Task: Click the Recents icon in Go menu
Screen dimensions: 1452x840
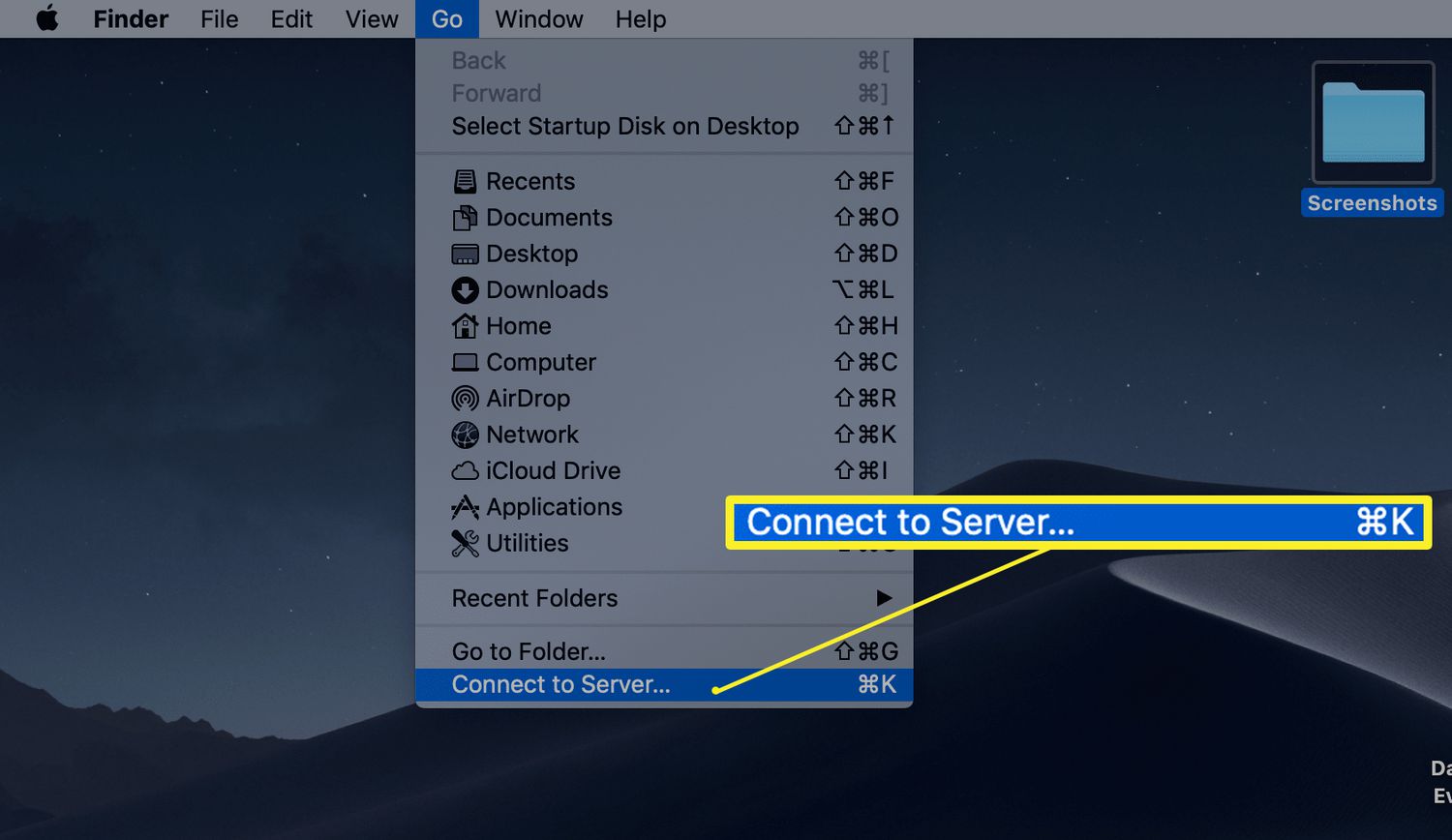Action: tap(465, 182)
